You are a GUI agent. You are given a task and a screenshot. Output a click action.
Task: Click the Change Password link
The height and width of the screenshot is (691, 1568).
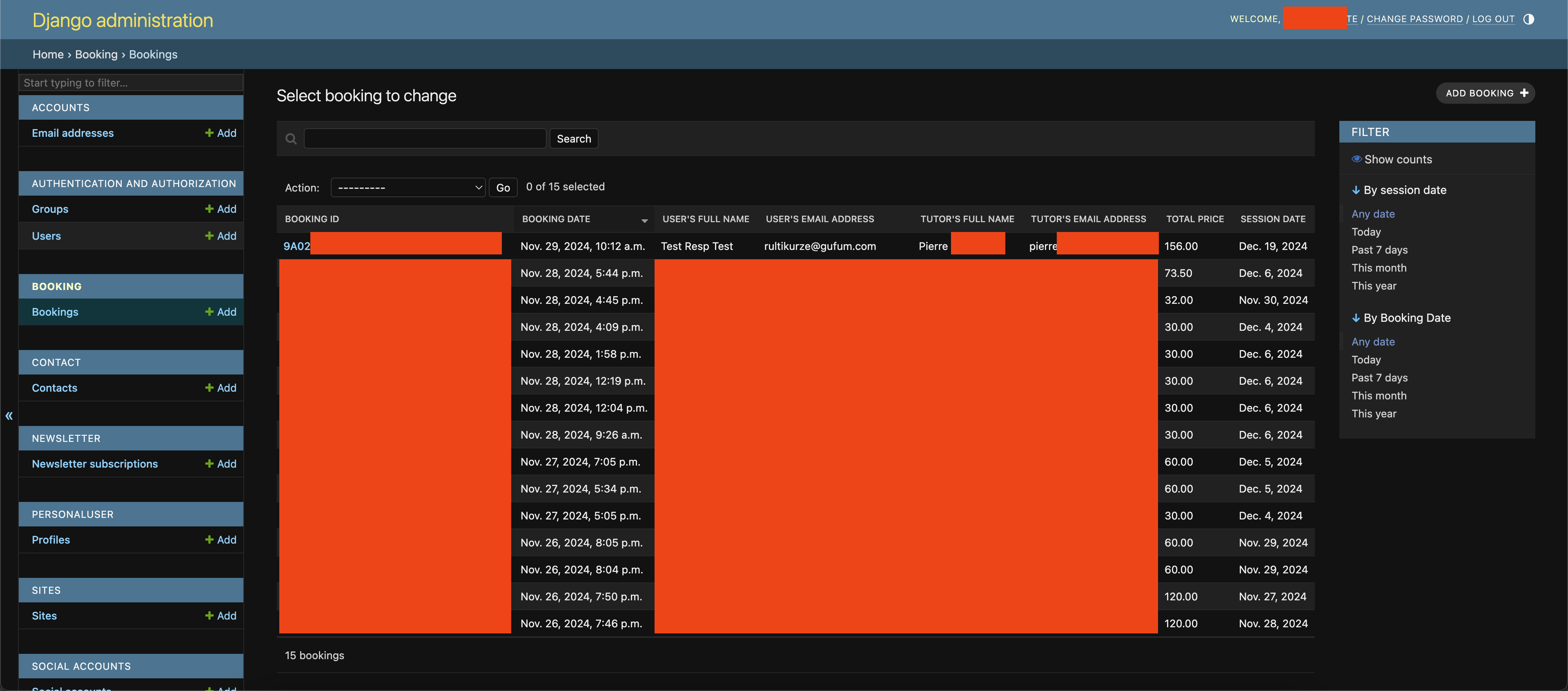point(1414,19)
